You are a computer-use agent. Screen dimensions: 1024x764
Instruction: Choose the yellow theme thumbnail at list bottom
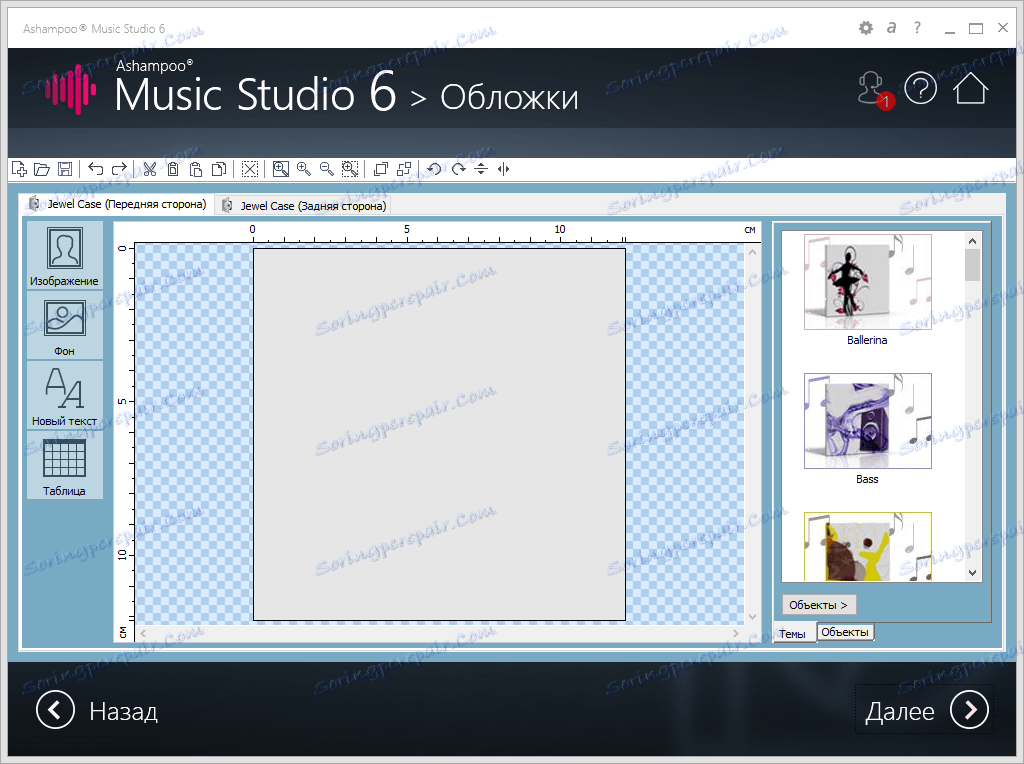click(x=867, y=547)
